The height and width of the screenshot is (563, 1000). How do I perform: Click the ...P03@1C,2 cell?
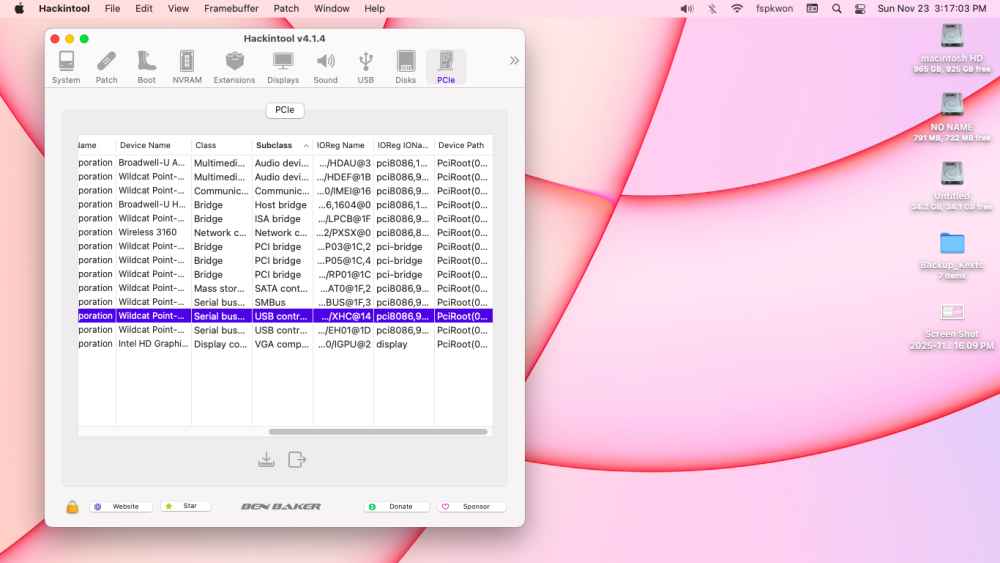point(343,246)
